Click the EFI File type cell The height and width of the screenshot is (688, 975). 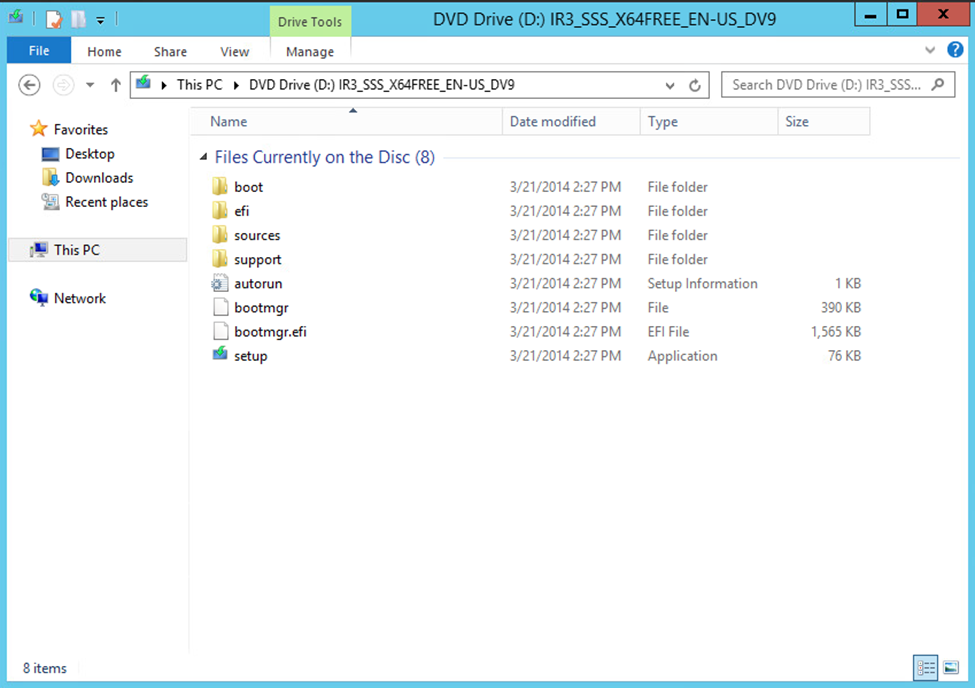[668, 332]
